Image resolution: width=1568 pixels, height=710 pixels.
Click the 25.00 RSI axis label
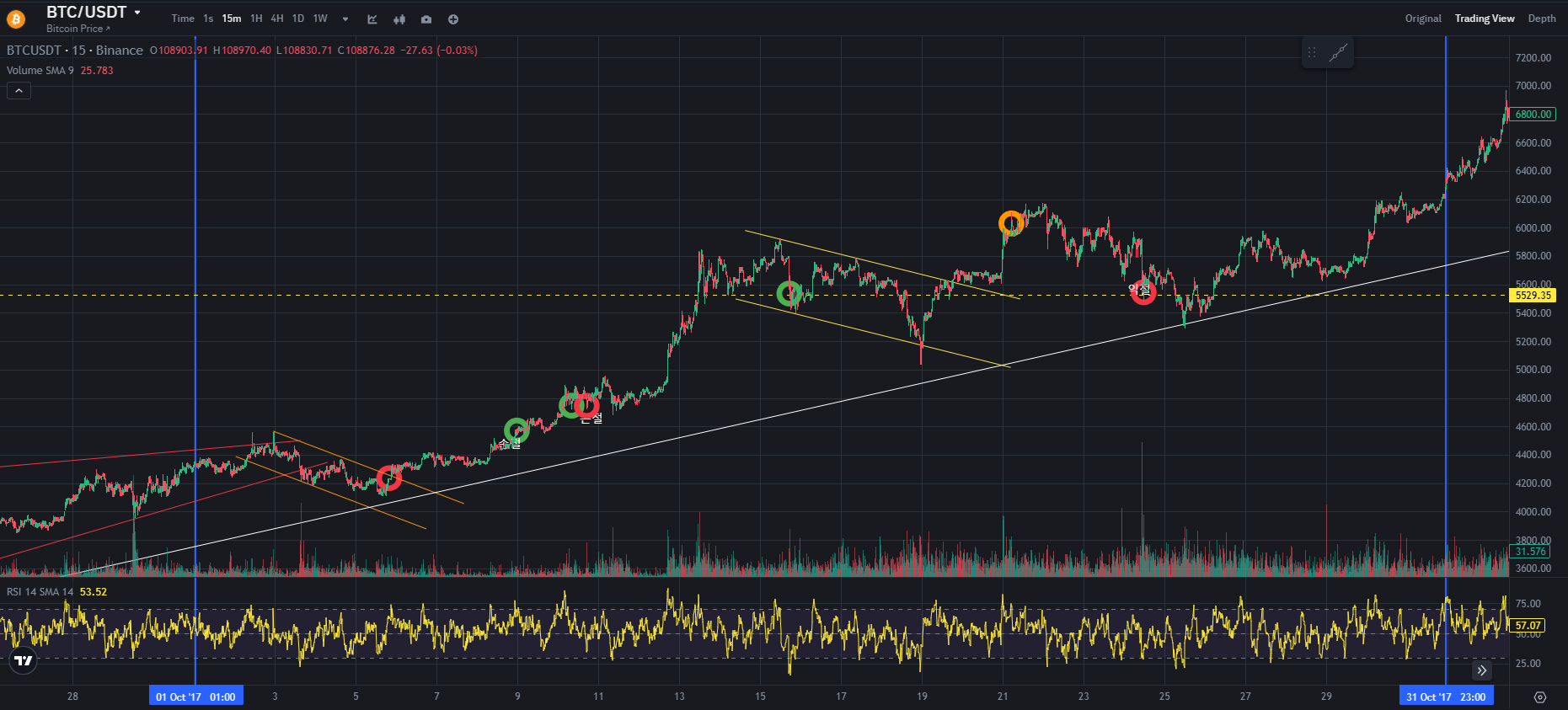pos(1528,664)
